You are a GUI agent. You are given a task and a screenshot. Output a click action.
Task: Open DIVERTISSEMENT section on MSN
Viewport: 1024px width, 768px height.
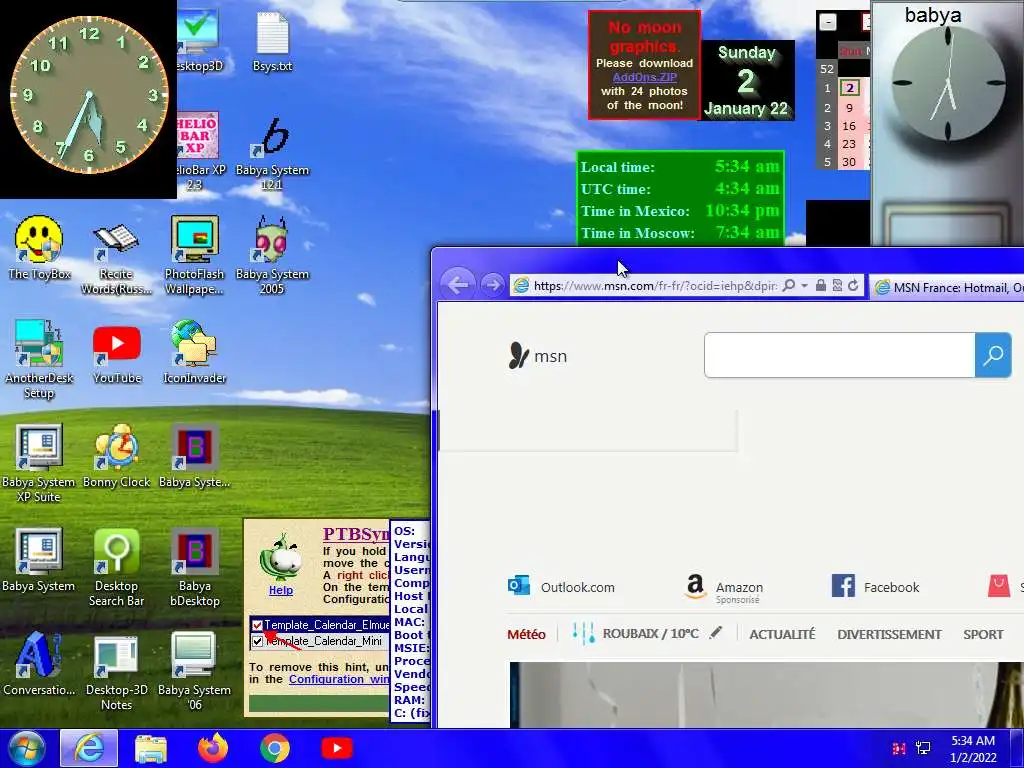pyautogui.click(x=889, y=634)
